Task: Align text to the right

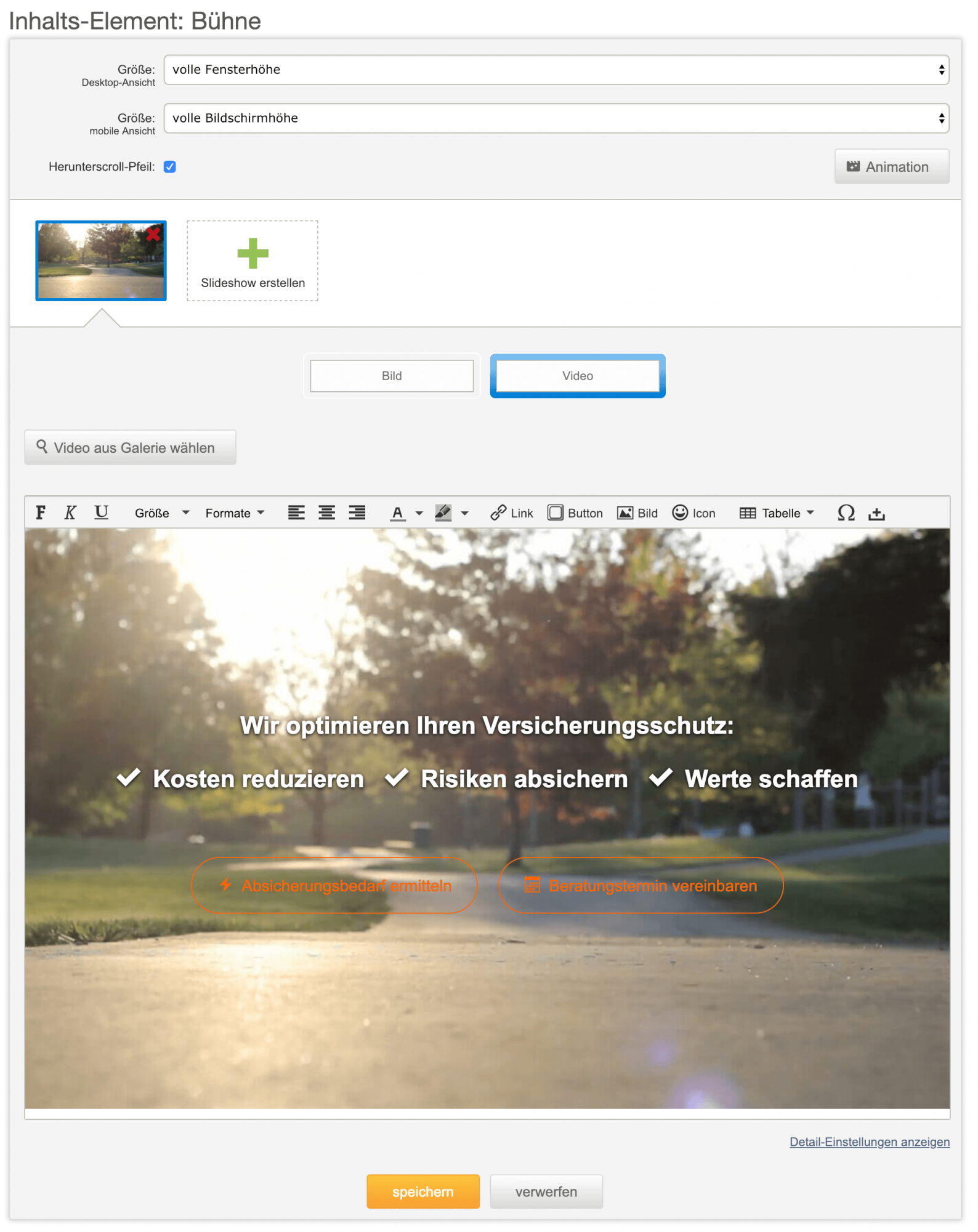Action: coord(357,513)
